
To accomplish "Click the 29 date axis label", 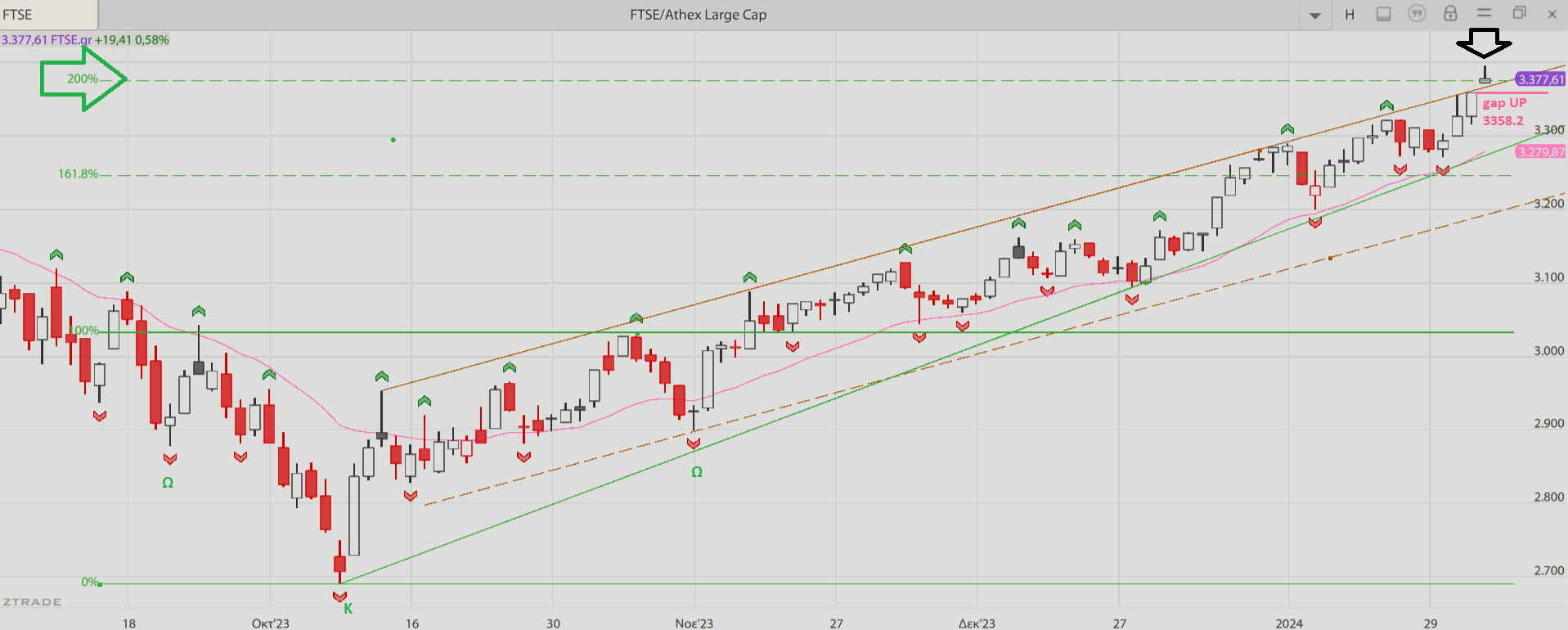I will (x=1431, y=623).
